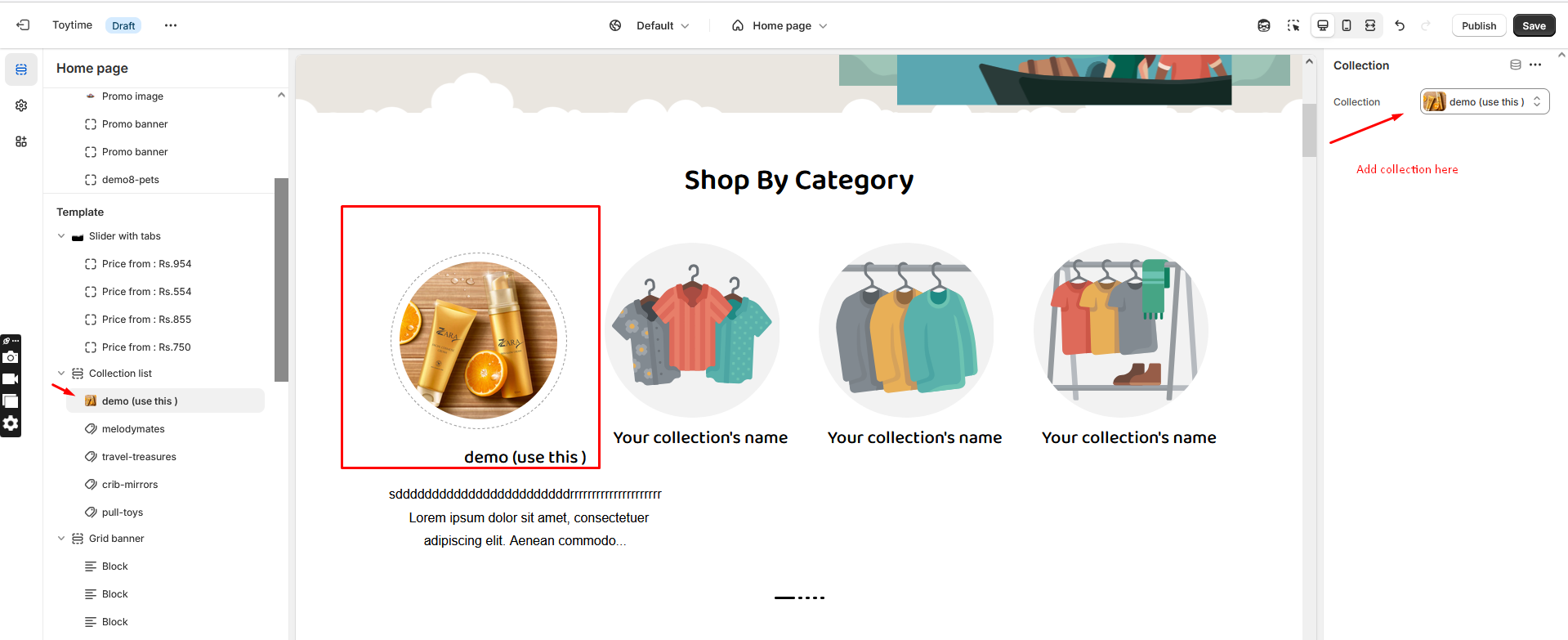The width and height of the screenshot is (1568, 640).
Task: Click the undo arrow icon
Action: 1400,25
